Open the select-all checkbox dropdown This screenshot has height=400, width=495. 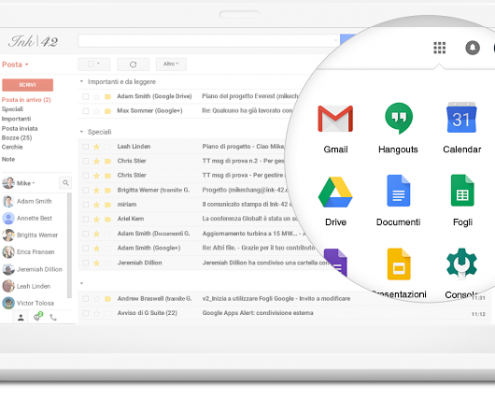click(94, 64)
